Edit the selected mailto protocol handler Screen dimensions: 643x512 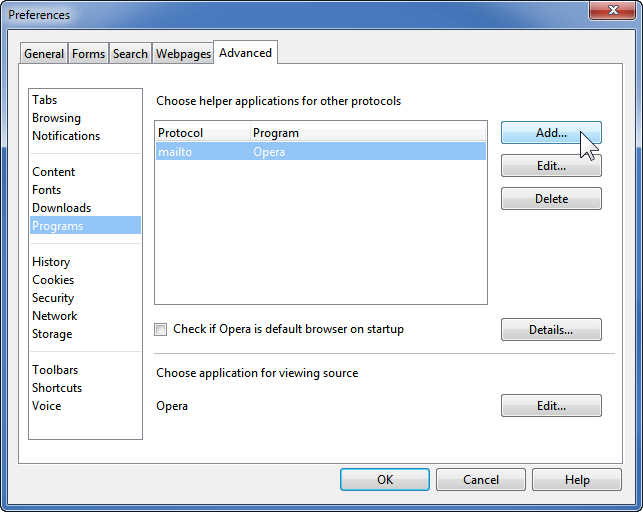tap(551, 166)
